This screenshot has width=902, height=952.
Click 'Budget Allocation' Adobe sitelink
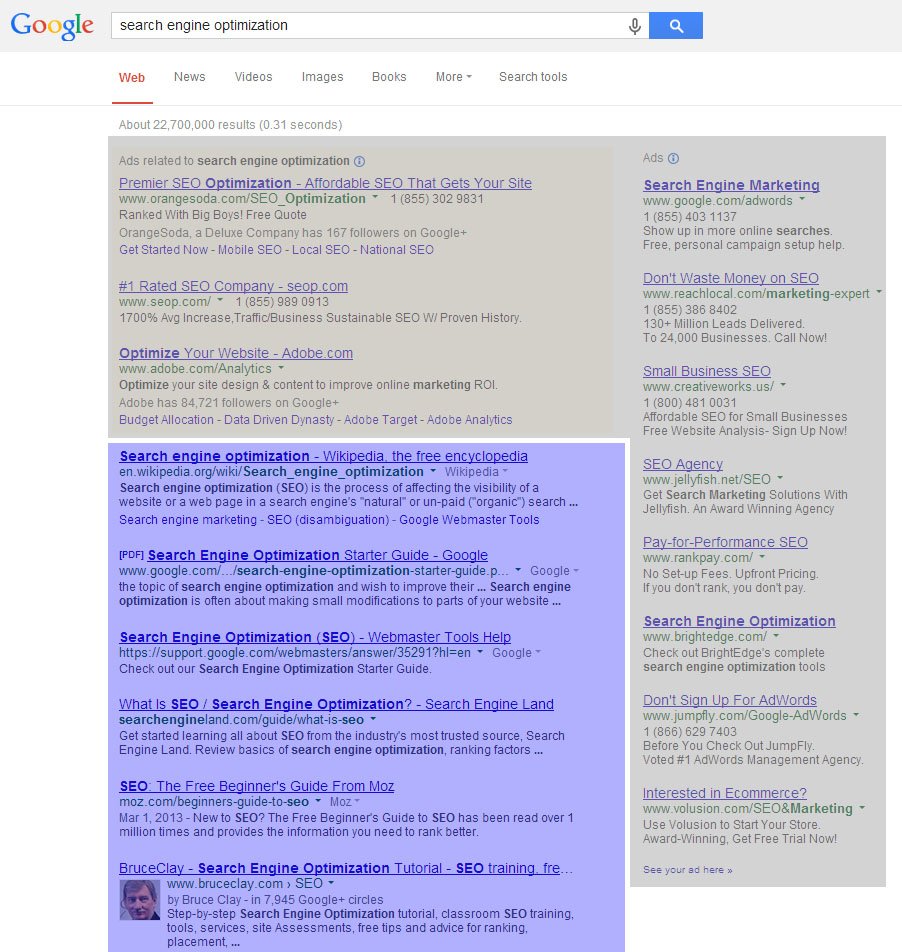click(x=166, y=420)
